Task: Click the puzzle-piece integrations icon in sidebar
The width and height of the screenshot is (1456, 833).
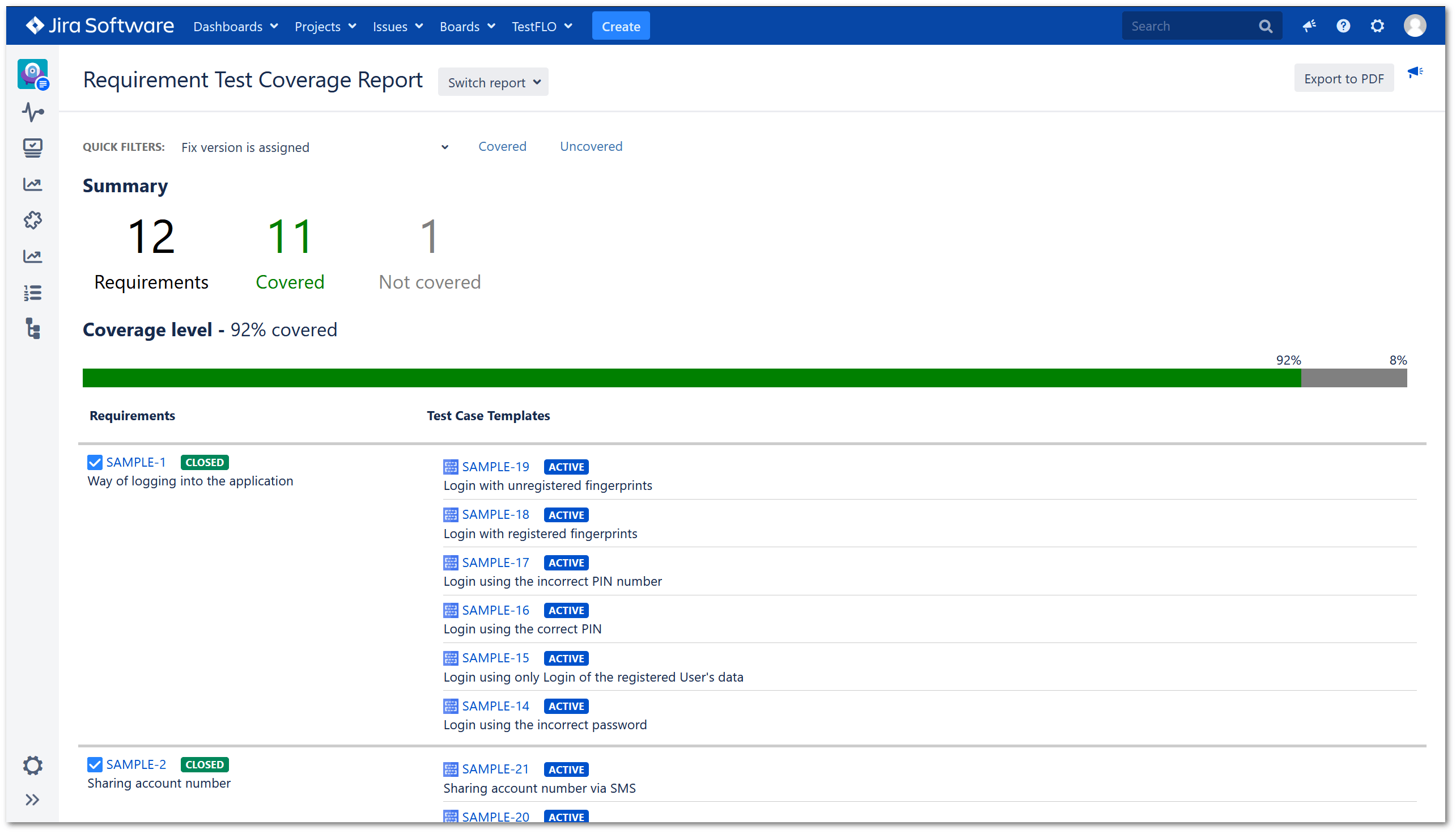Action: tap(32, 220)
